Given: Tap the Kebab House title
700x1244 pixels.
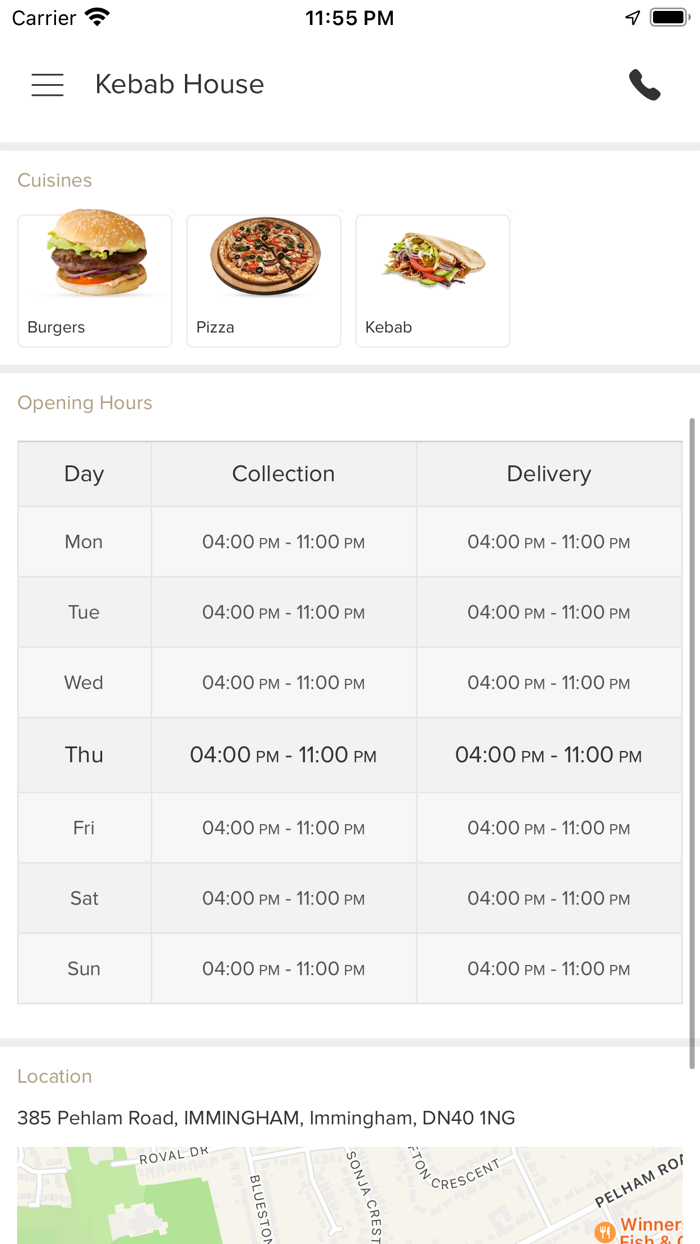Looking at the screenshot, I should coord(179,85).
